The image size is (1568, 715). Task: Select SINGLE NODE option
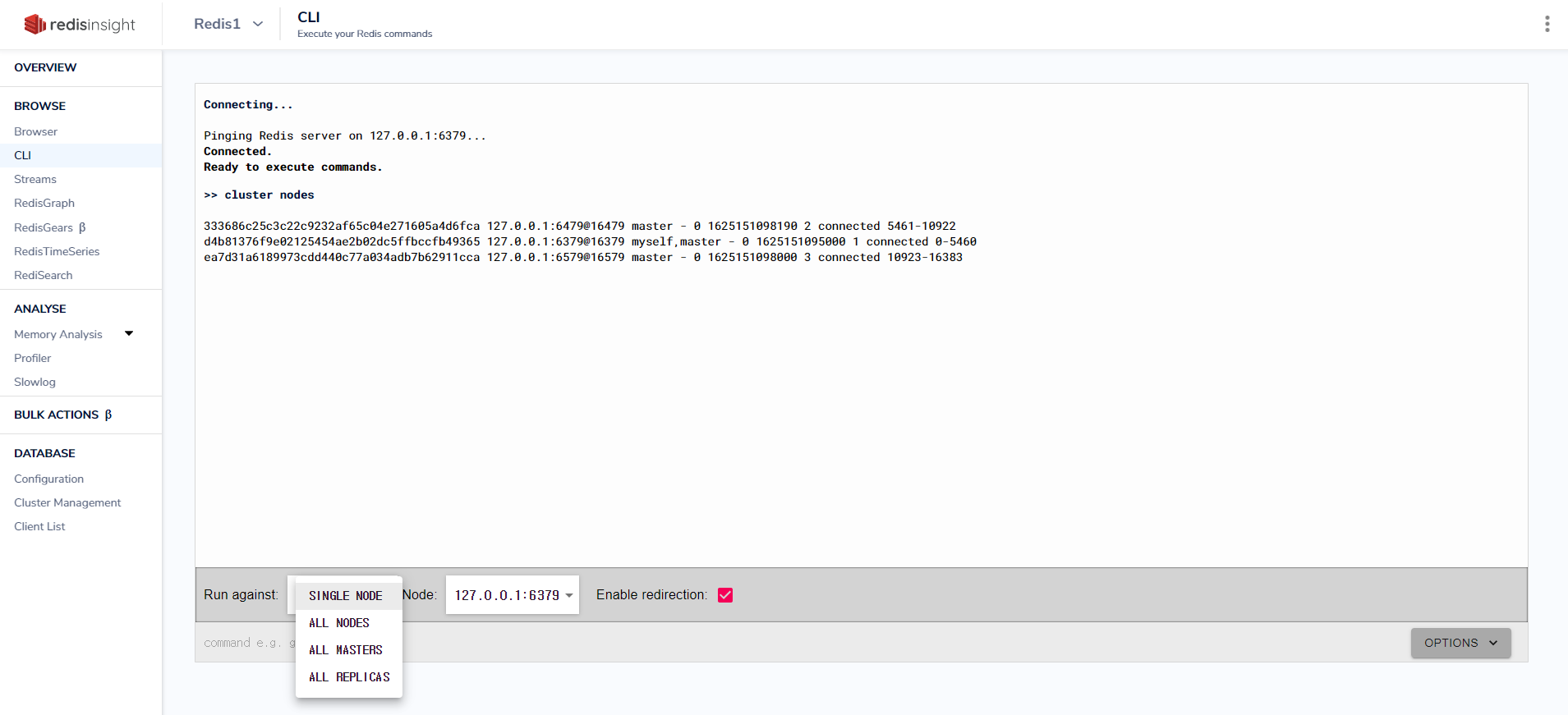349,596
